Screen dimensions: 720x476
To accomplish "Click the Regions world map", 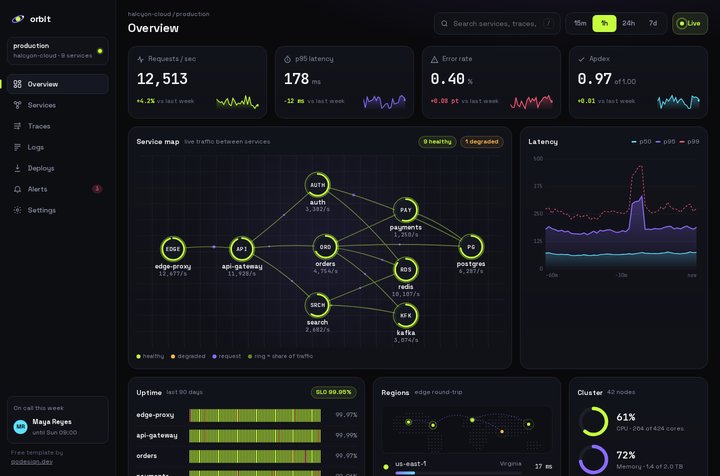I will (467, 430).
